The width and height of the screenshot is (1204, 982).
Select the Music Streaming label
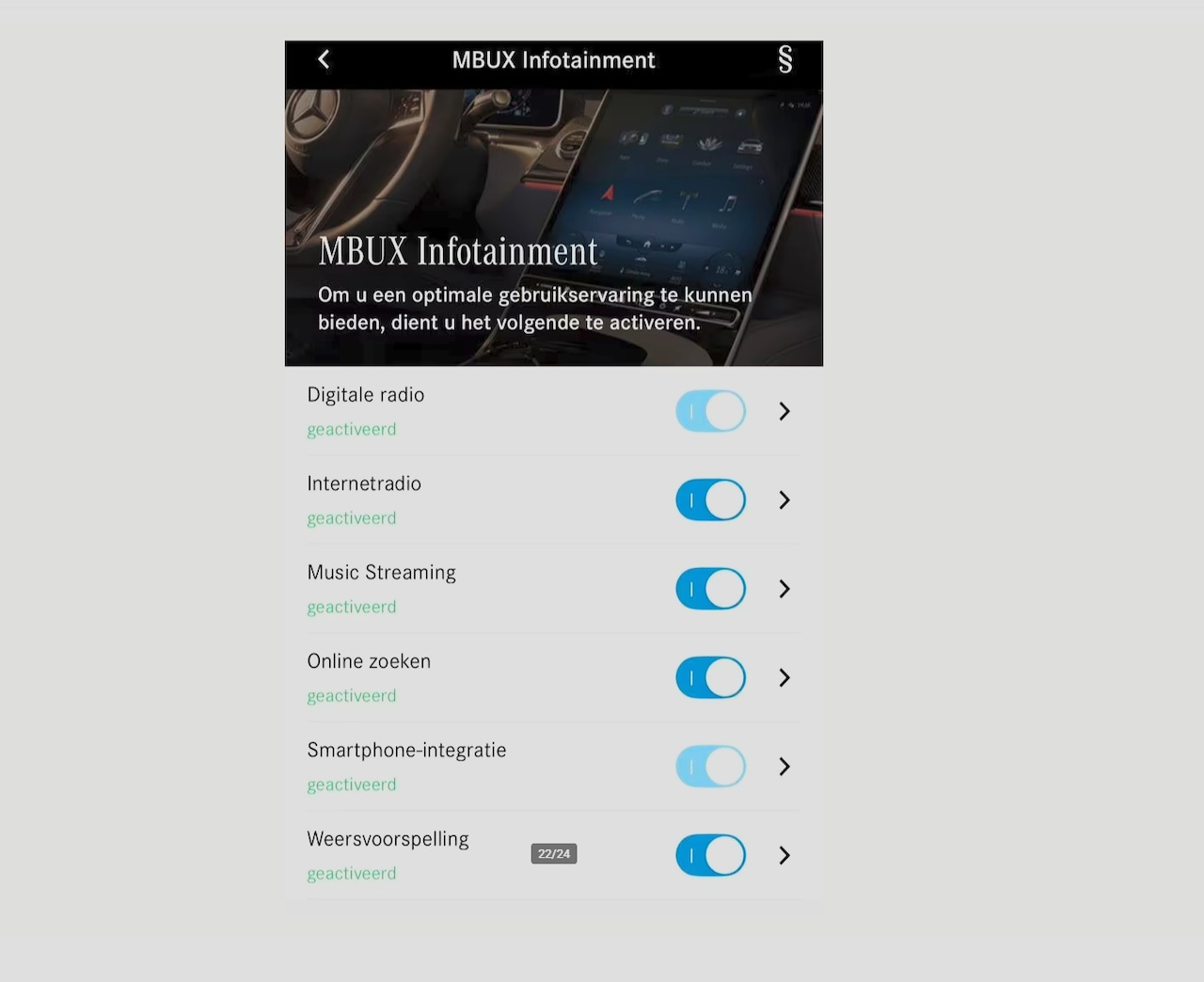(382, 573)
